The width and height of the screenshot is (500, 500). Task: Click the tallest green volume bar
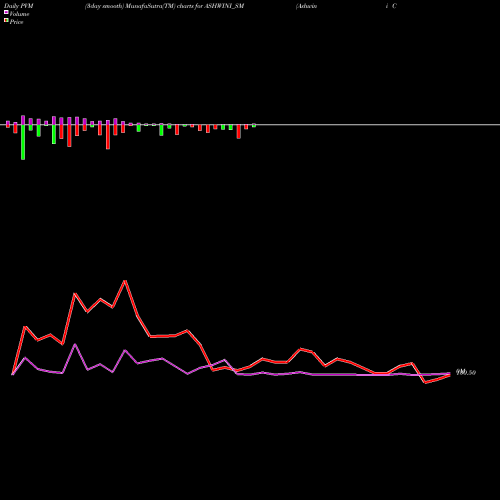(23, 142)
